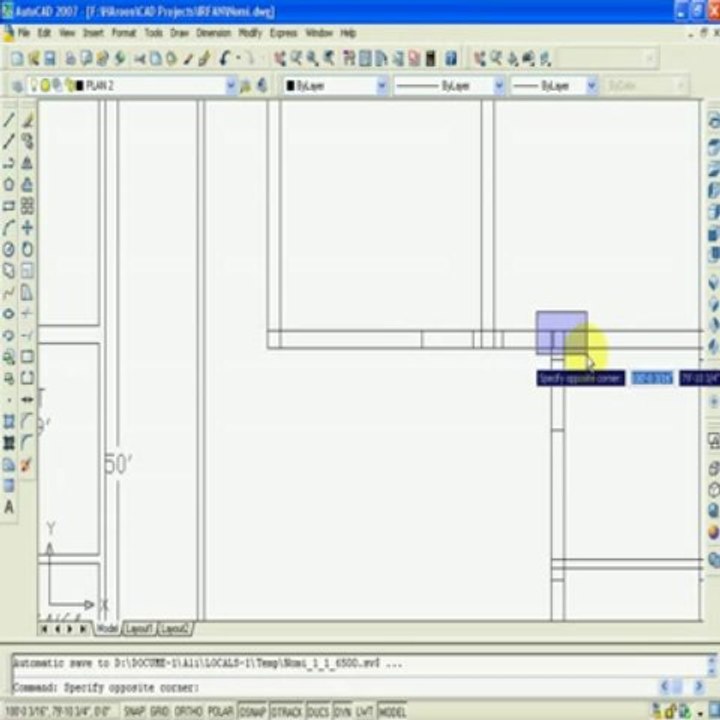Toggle LWT lineweight display
Screen dimensions: 720x720
tap(365, 711)
